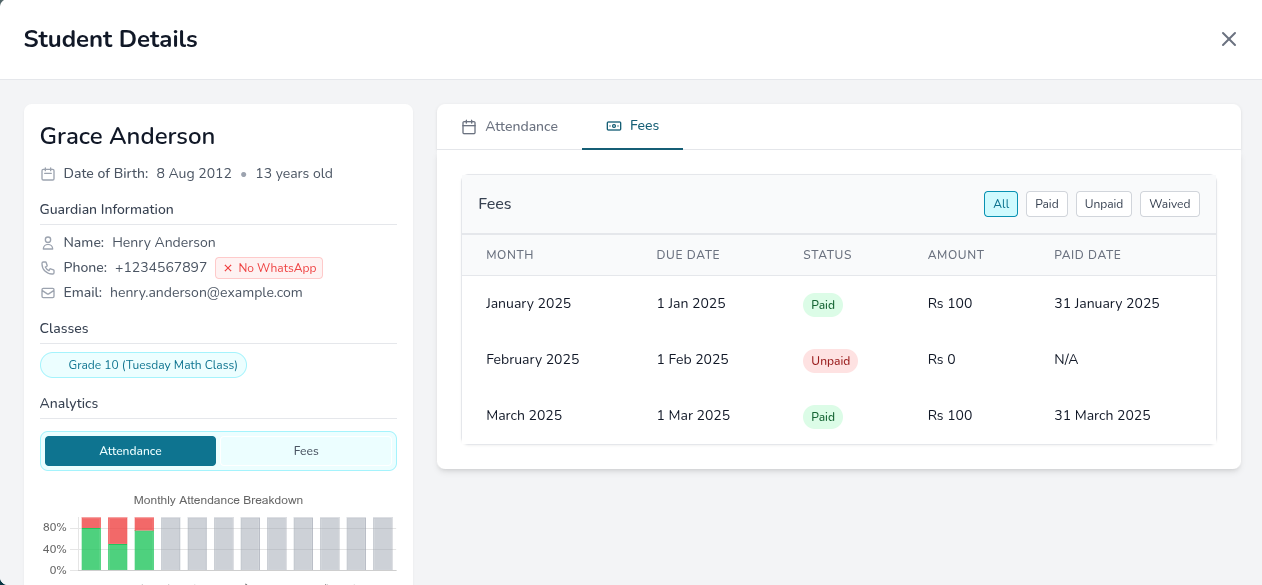
Task: Toggle the Attendance view in Analytics panel
Action: (130, 450)
